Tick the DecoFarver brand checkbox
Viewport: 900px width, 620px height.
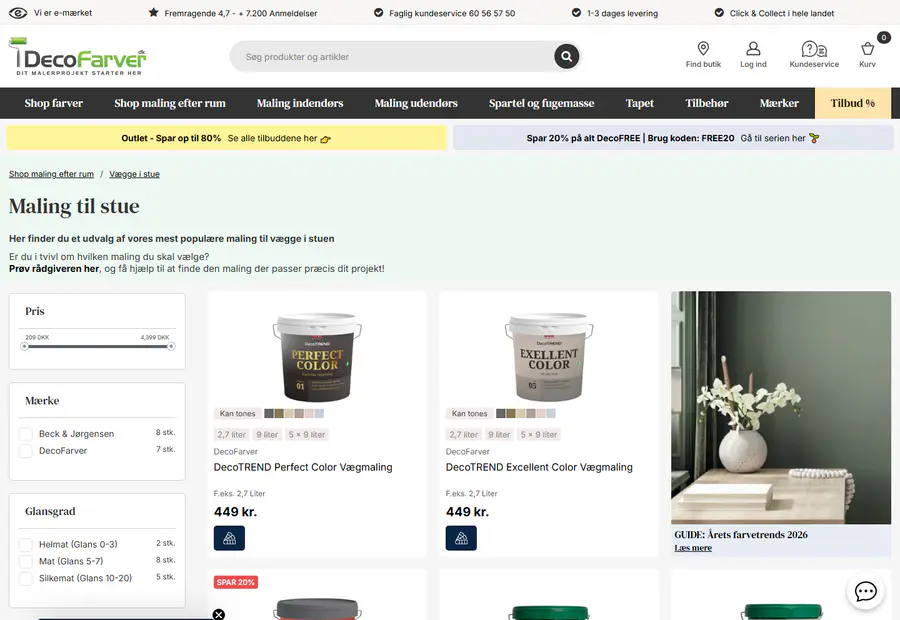click(x=25, y=451)
